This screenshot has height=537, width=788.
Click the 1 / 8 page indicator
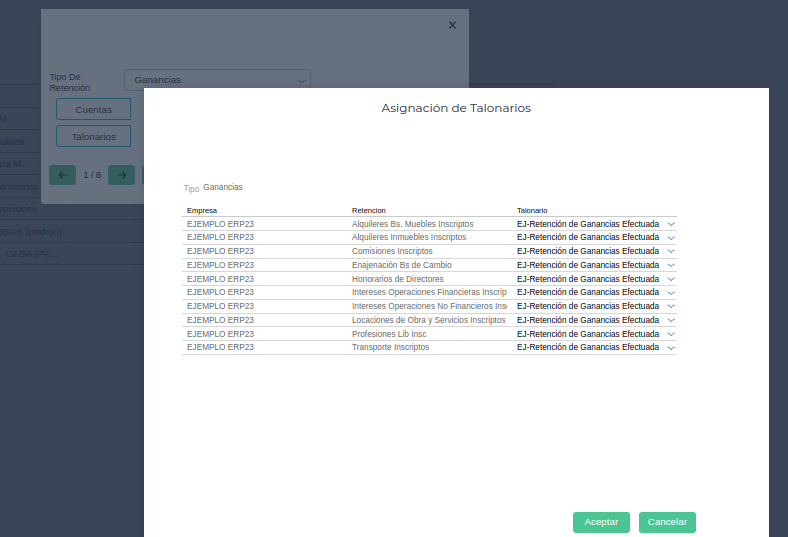92,175
